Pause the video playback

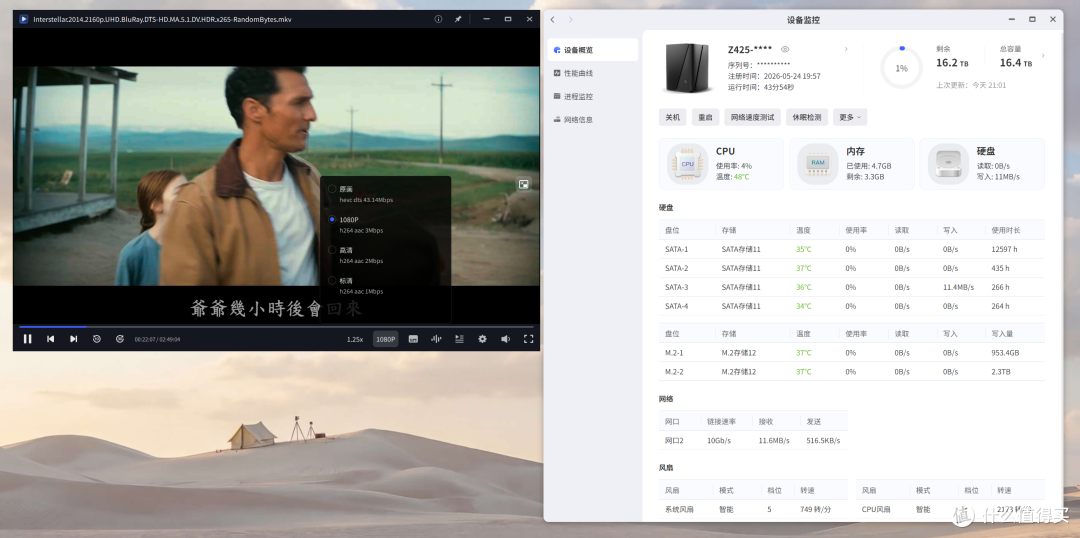click(28, 339)
